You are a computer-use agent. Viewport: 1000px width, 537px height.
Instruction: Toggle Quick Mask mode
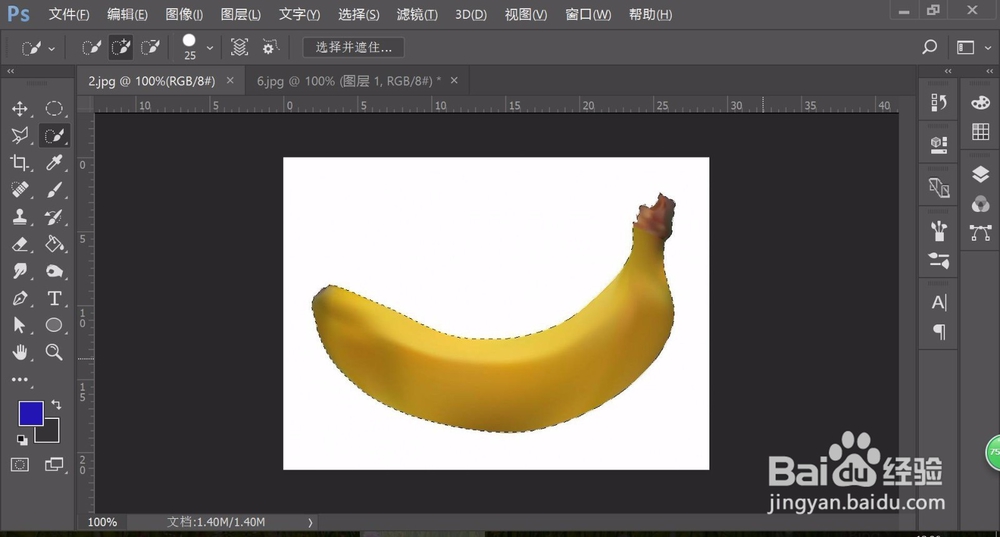click(20, 465)
